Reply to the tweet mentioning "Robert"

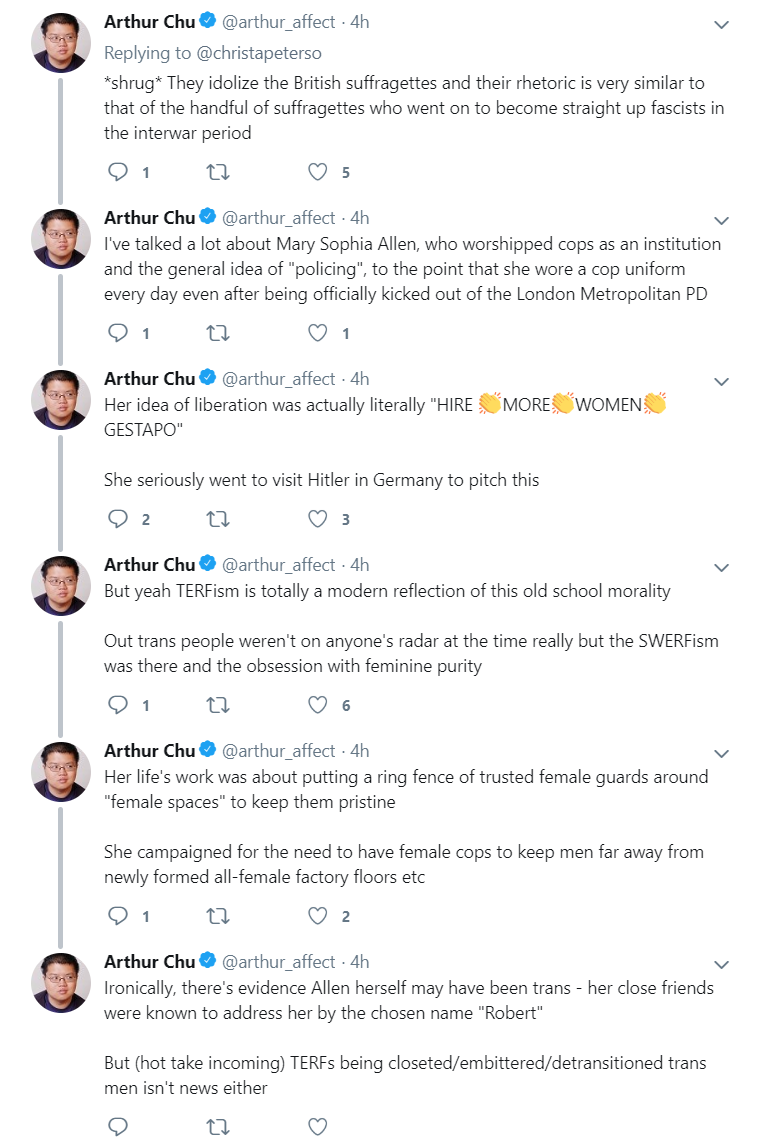pos(118,1126)
